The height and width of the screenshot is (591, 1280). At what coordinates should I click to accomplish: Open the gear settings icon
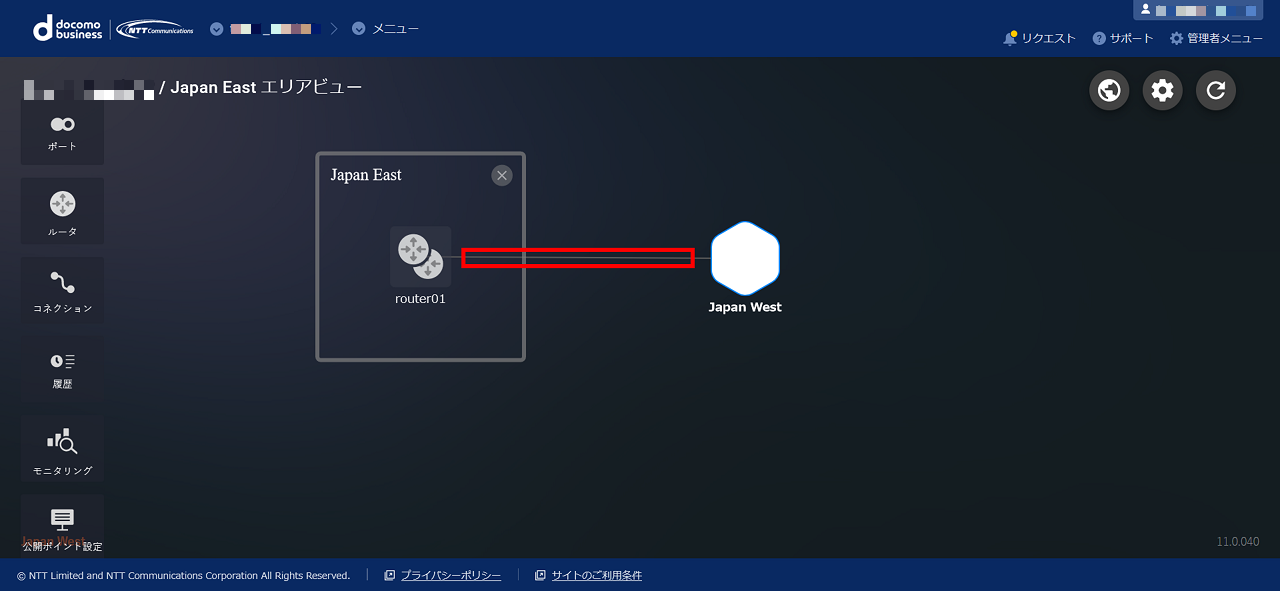click(1162, 90)
